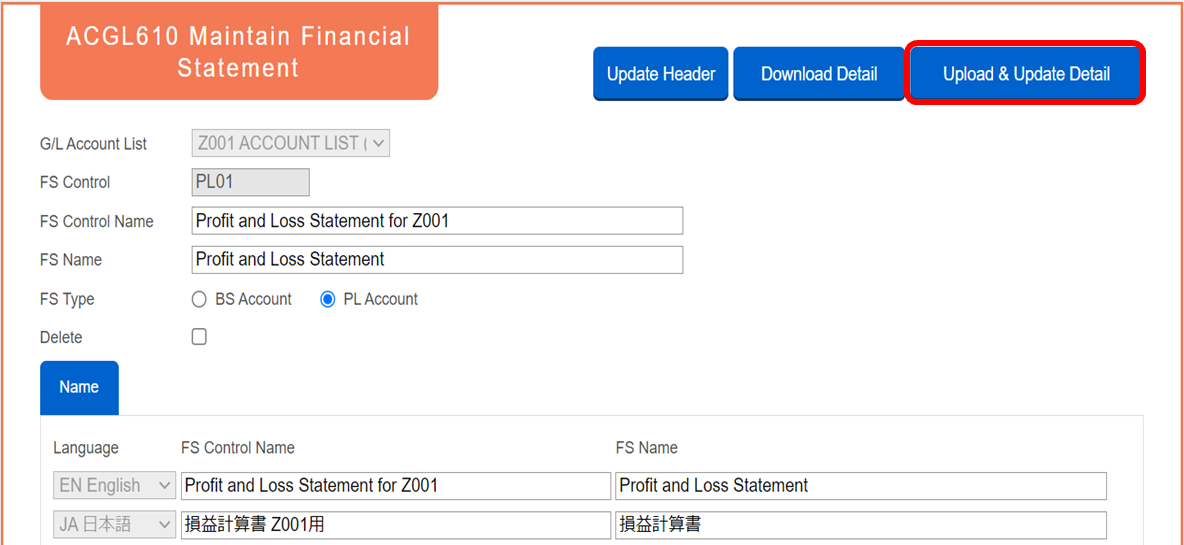1184x545 pixels.
Task: Focus the top FS Name field
Action: (438, 260)
